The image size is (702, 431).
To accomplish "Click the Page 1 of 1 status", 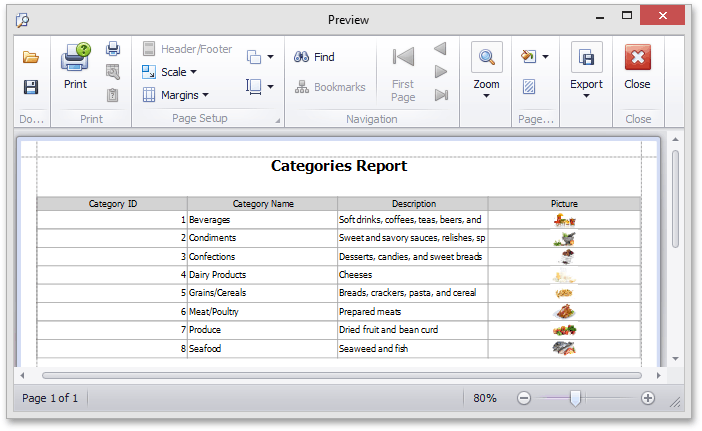I will coord(50,398).
